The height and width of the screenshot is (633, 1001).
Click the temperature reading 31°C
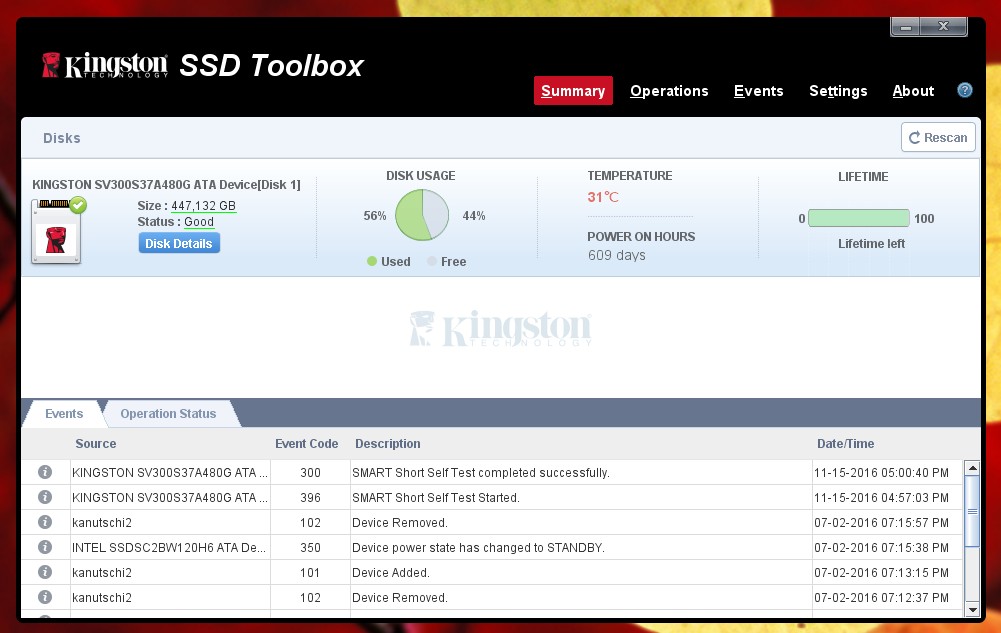603,197
